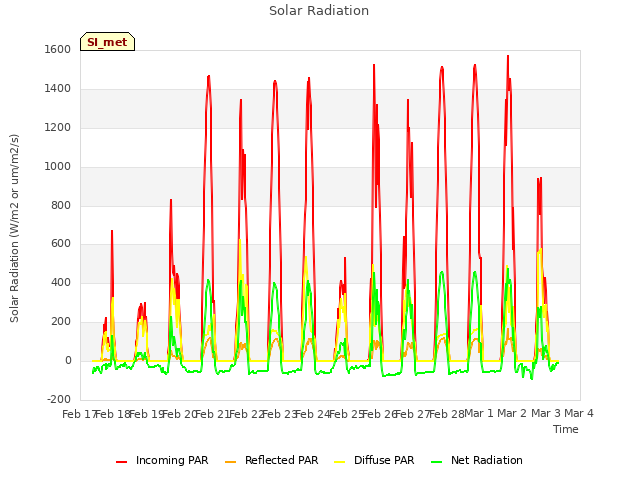Click the 200 y-axis tick label

(x=61, y=322)
